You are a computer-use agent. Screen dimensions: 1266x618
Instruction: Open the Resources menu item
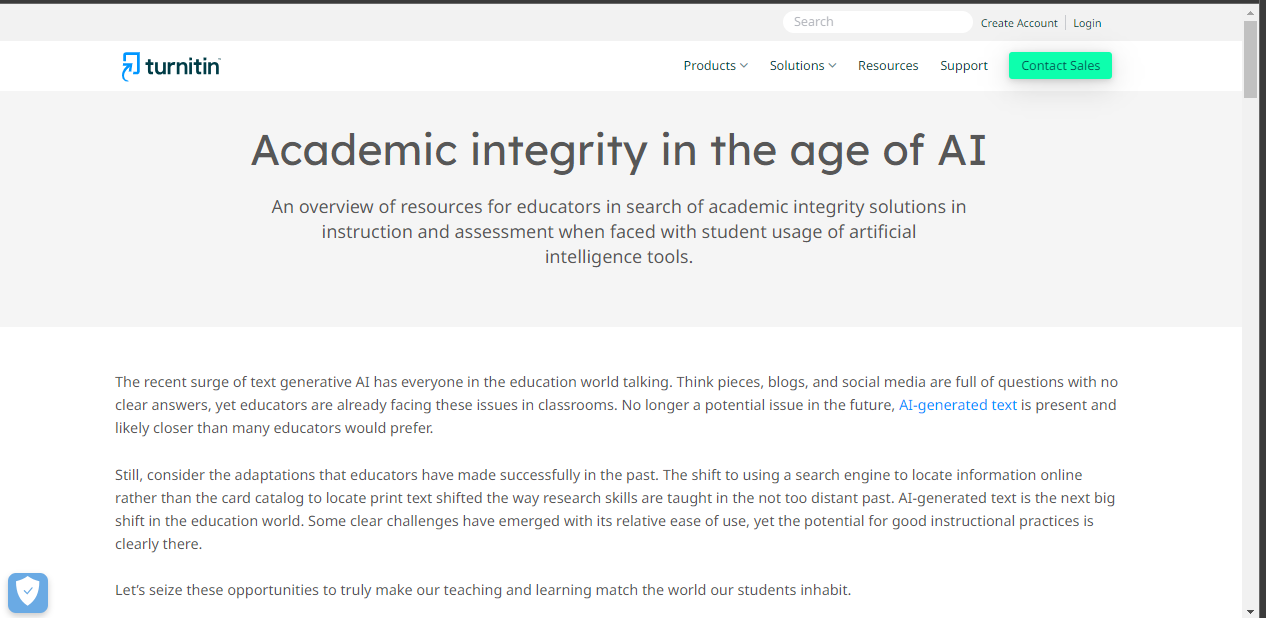pyautogui.click(x=888, y=66)
